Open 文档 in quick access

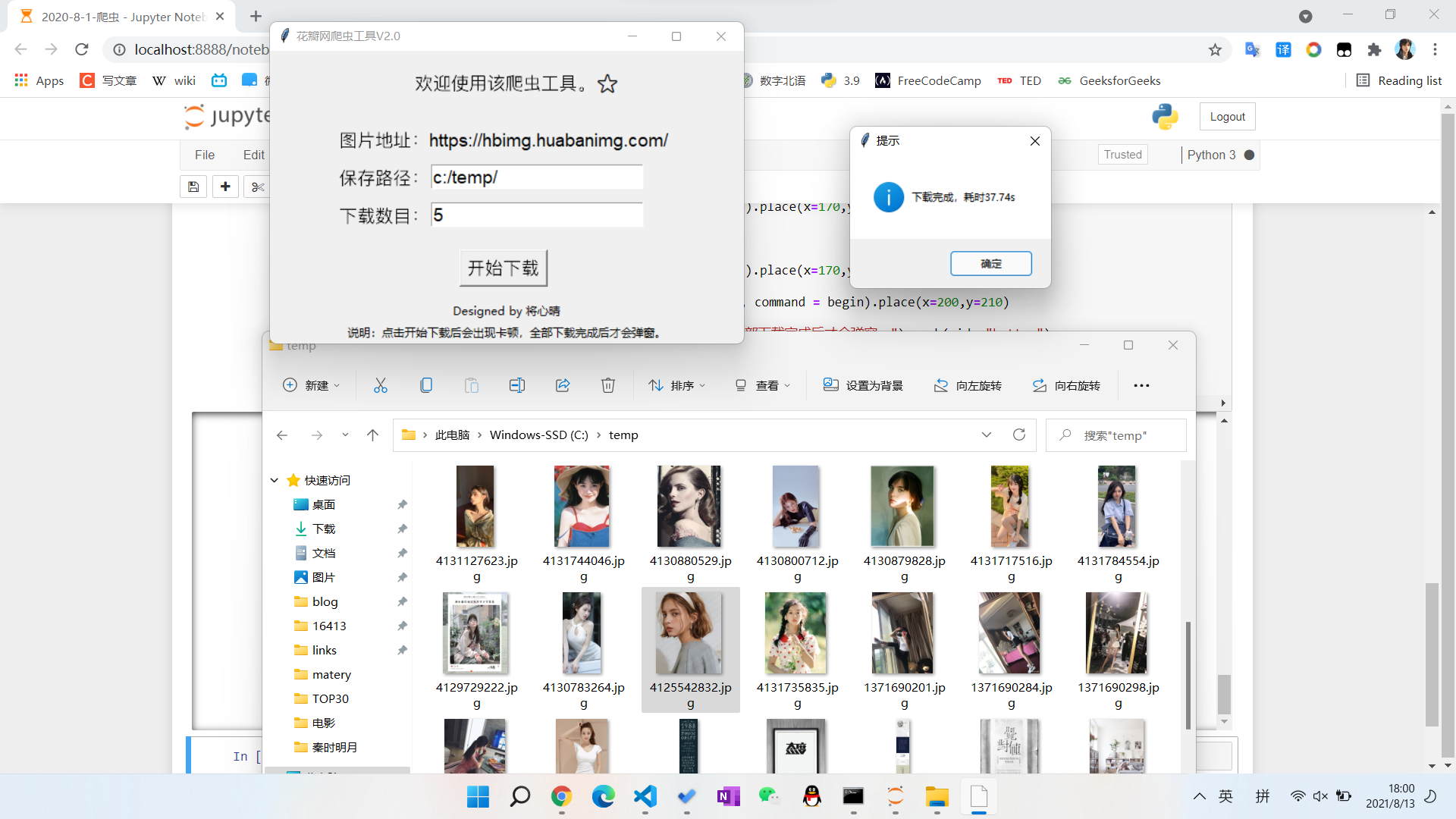[324, 553]
